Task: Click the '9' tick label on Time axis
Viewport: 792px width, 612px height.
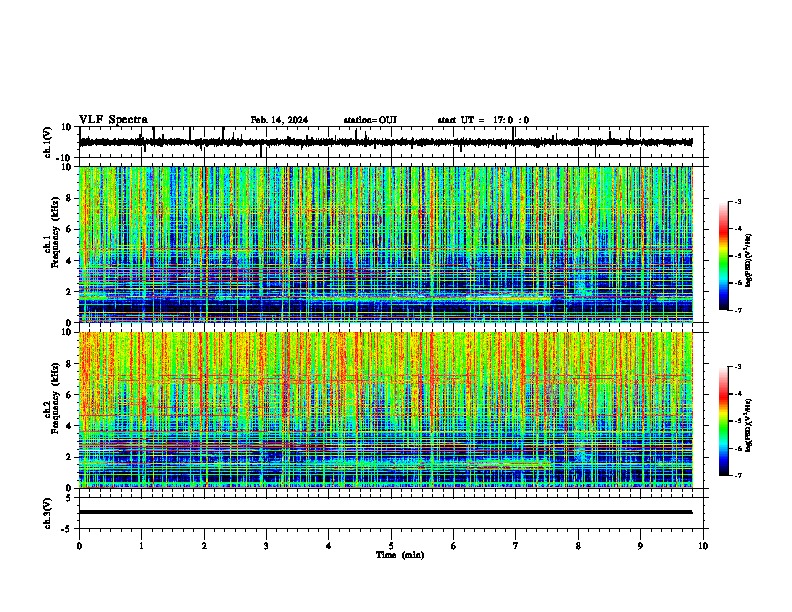Action: pyautogui.click(x=640, y=546)
